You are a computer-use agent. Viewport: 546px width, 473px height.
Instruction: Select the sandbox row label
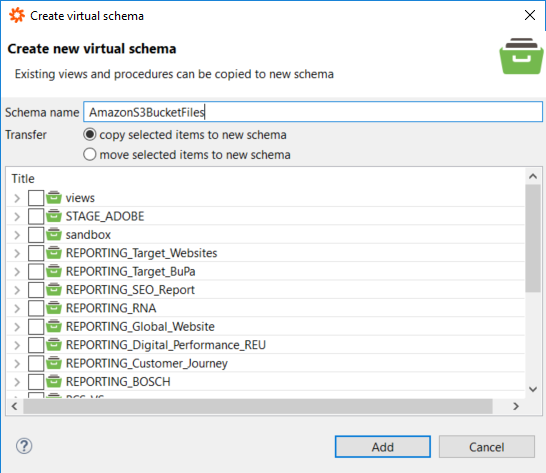click(88, 235)
